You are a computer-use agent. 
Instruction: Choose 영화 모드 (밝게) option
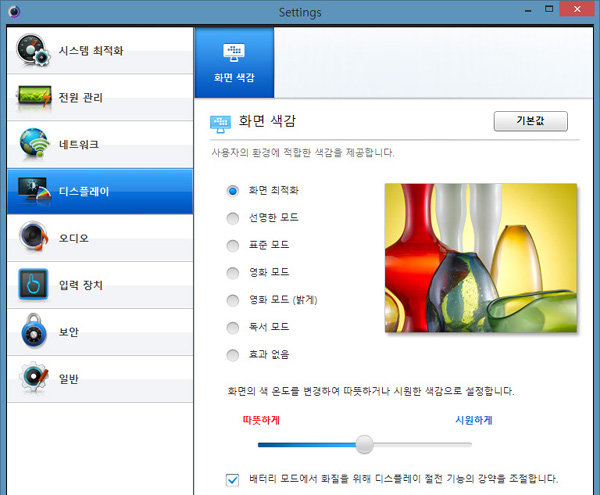[233, 300]
